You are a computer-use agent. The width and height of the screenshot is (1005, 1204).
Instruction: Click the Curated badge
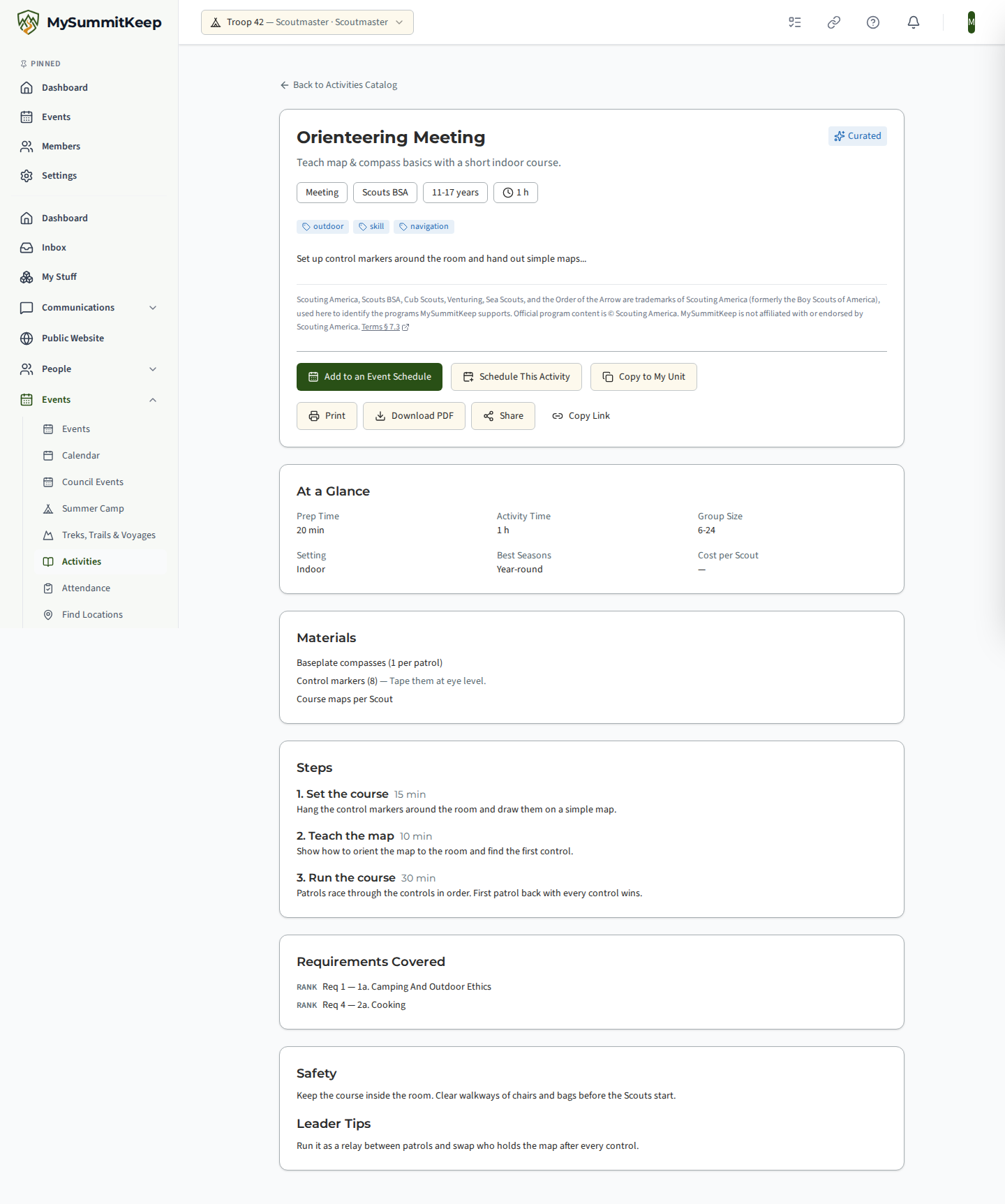click(x=858, y=136)
